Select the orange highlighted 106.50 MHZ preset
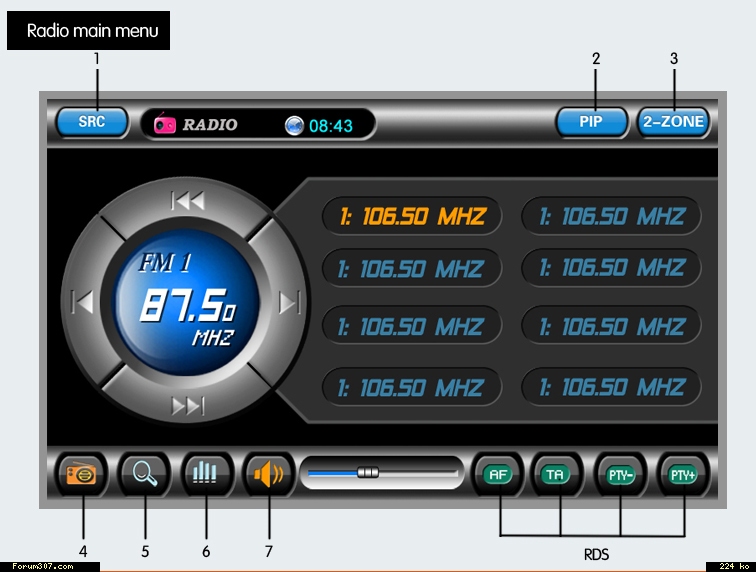 (x=411, y=216)
